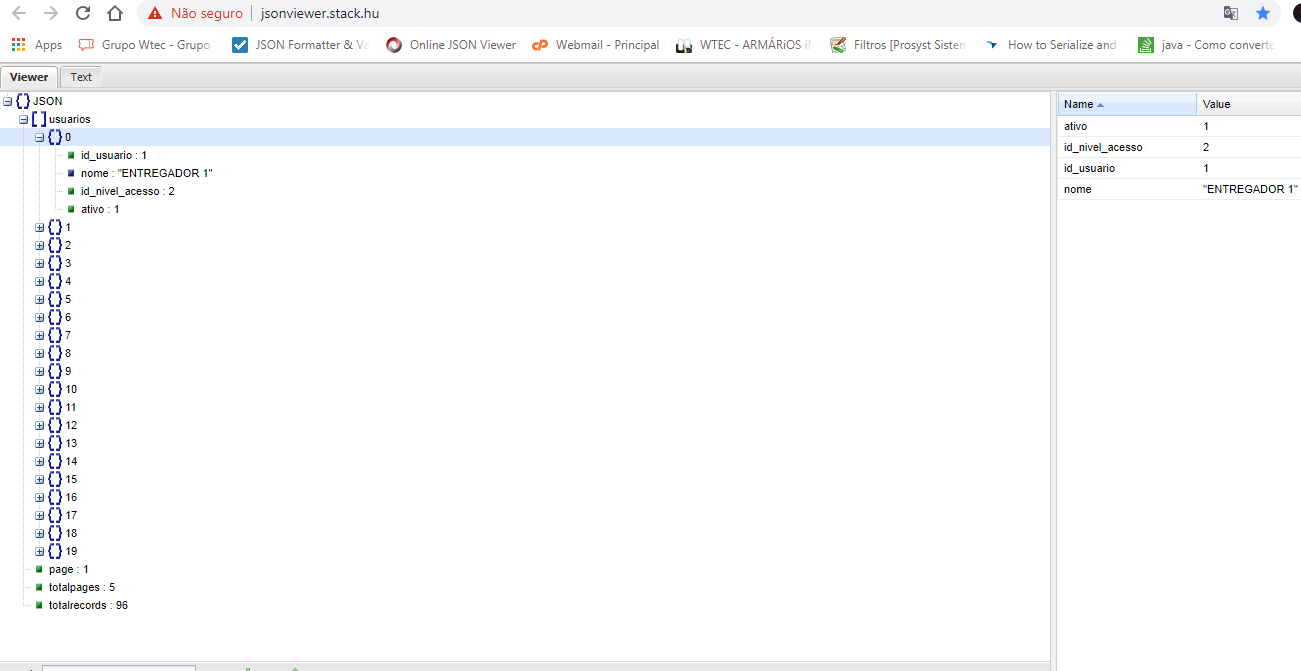Select nome row in property grid
This screenshot has height=671, width=1301.
click(x=1179, y=189)
